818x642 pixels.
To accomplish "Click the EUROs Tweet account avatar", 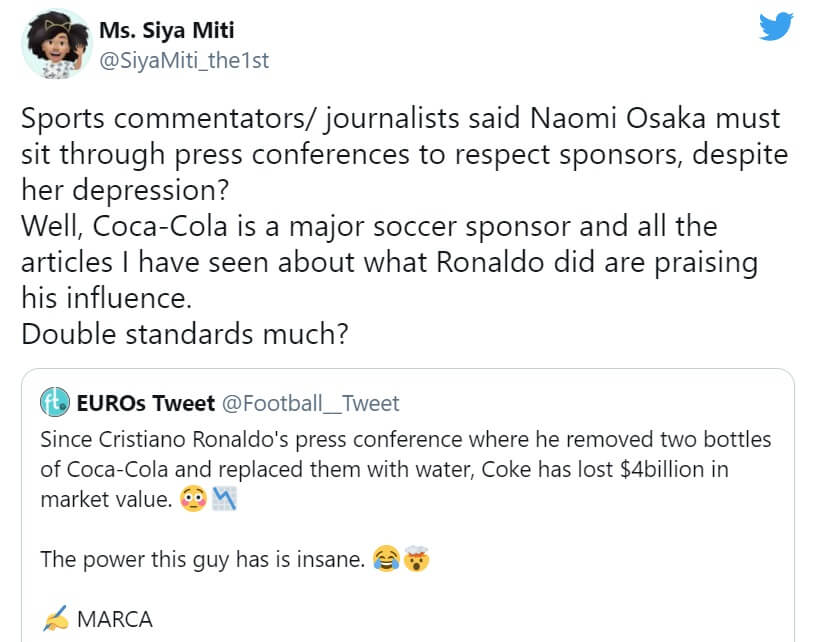I will pyautogui.click(x=54, y=403).
